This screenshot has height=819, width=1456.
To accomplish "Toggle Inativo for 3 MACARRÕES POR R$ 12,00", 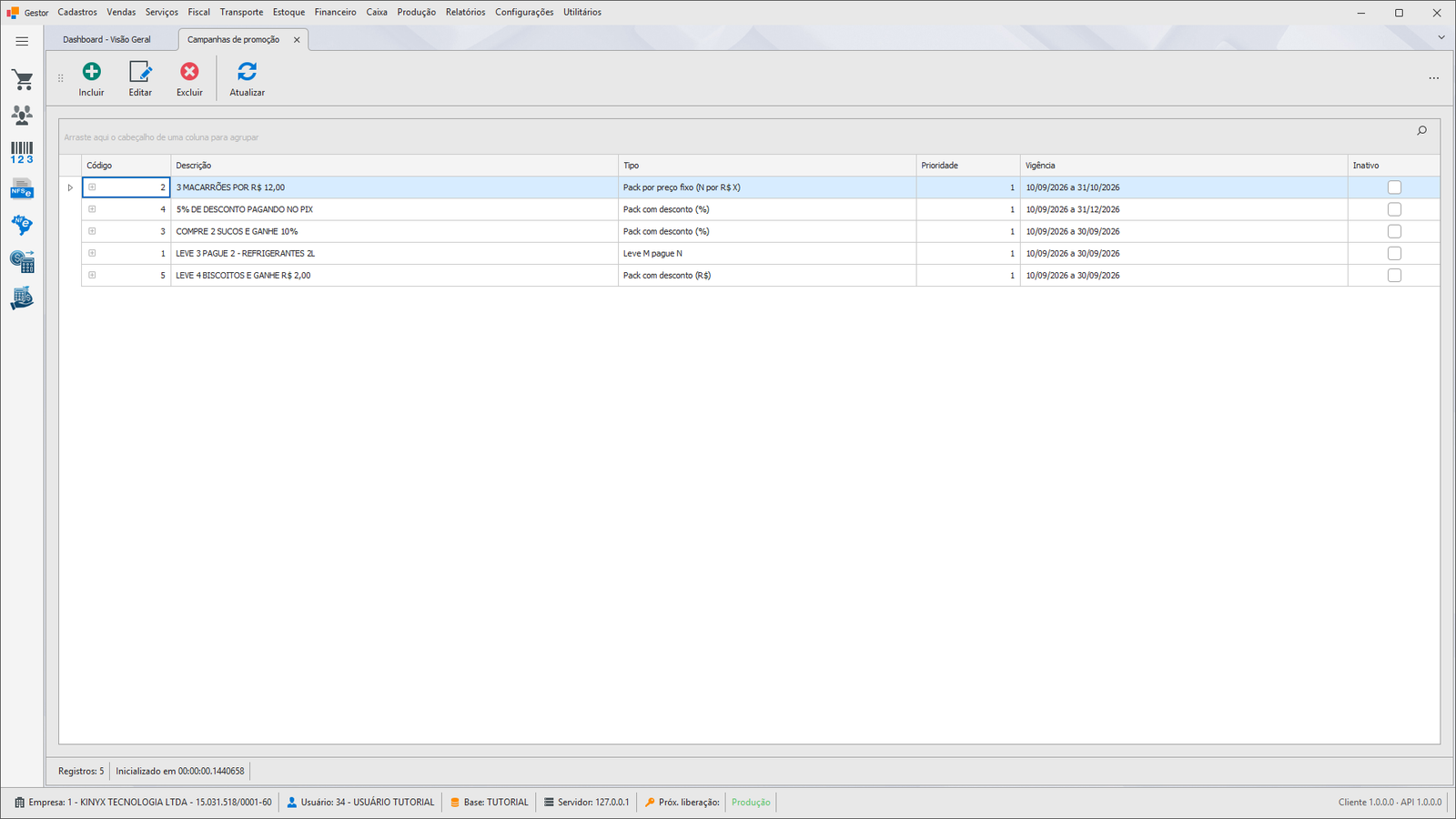I will tap(1394, 187).
